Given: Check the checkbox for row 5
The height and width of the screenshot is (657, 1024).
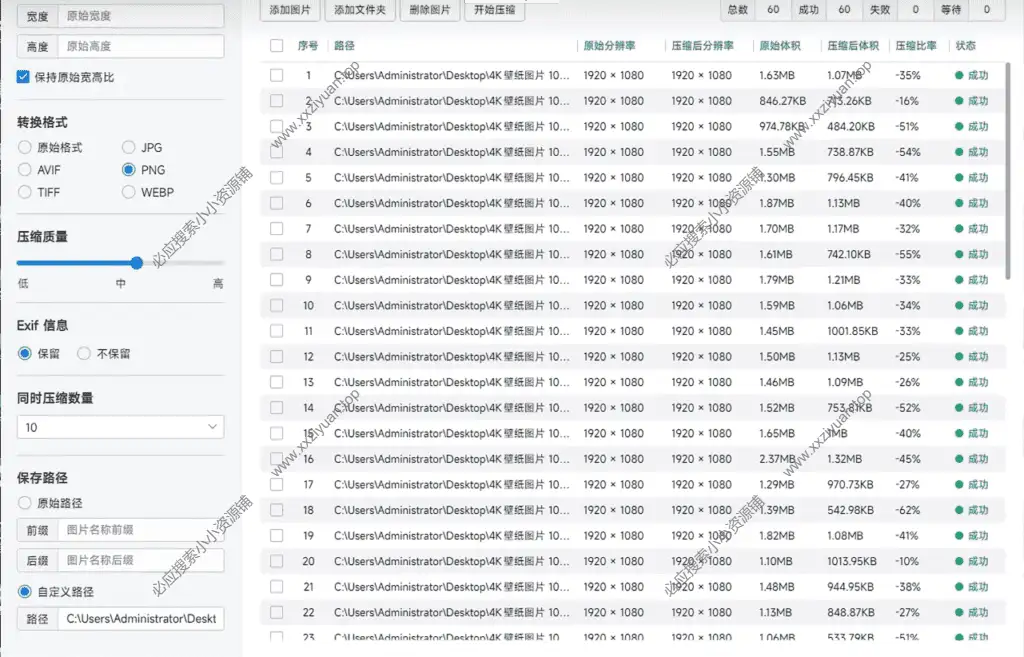Looking at the screenshot, I should [x=277, y=178].
